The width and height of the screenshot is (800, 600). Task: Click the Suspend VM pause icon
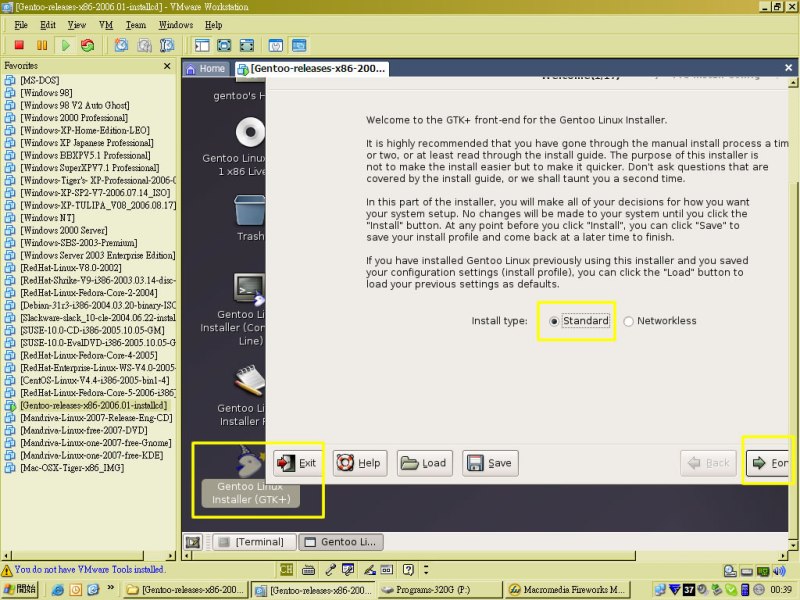[x=42, y=45]
